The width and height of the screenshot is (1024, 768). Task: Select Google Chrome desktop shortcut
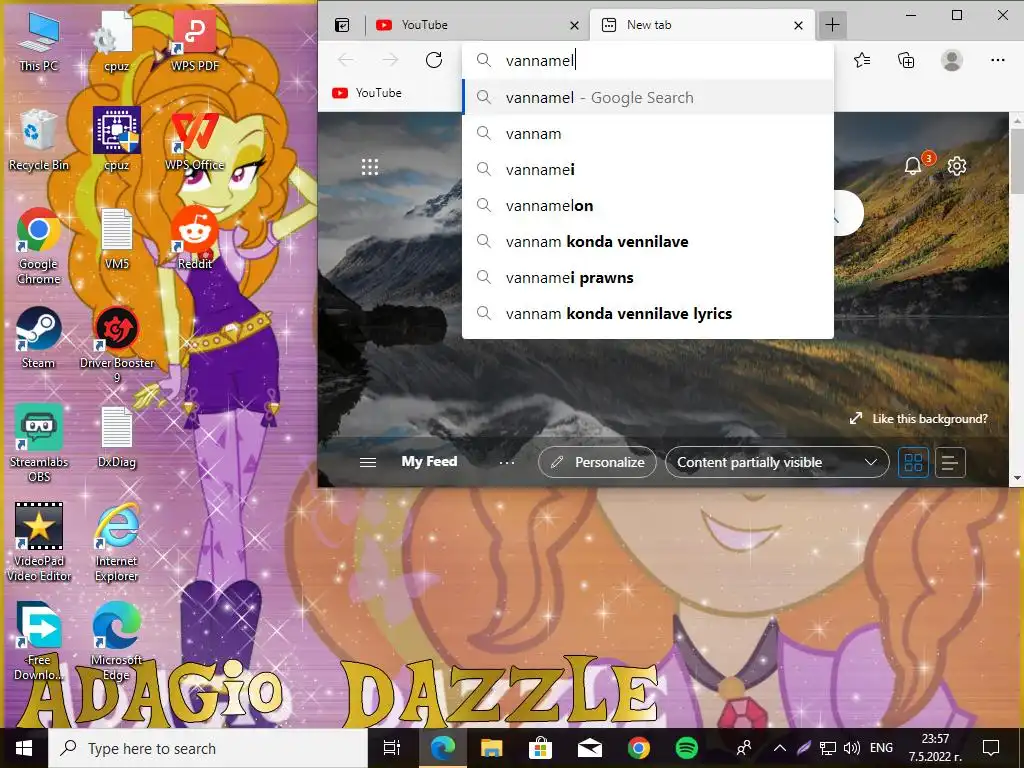pyautogui.click(x=39, y=246)
